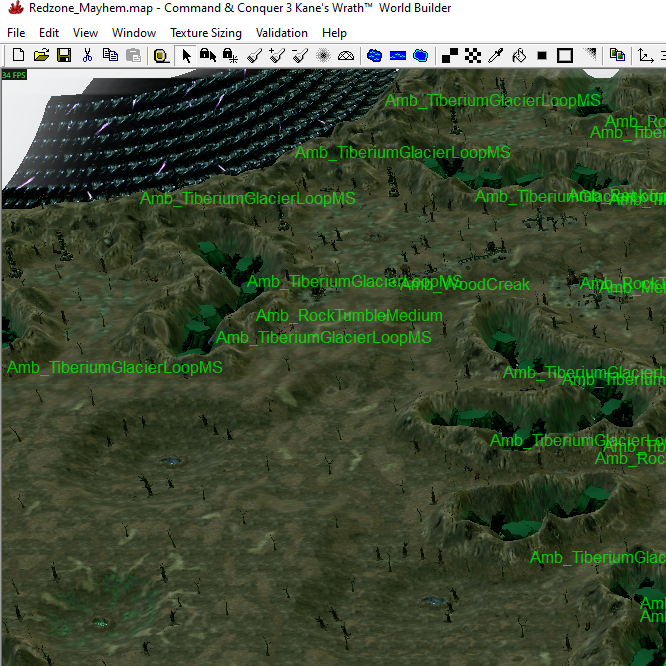
Task: Click the Cut scissors icon
Action: 87,55
